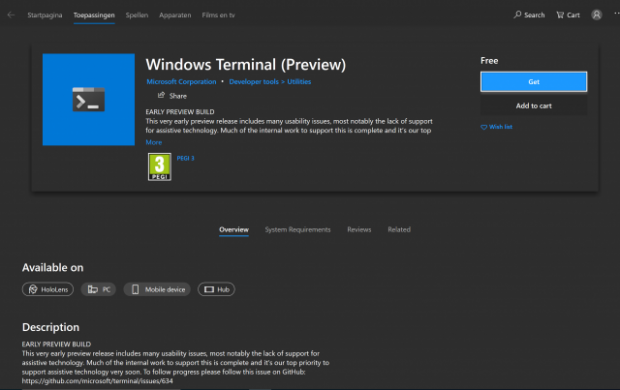This screenshot has width=620, height=390.
Task: Select the Hub device chip
Action: click(216, 289)
